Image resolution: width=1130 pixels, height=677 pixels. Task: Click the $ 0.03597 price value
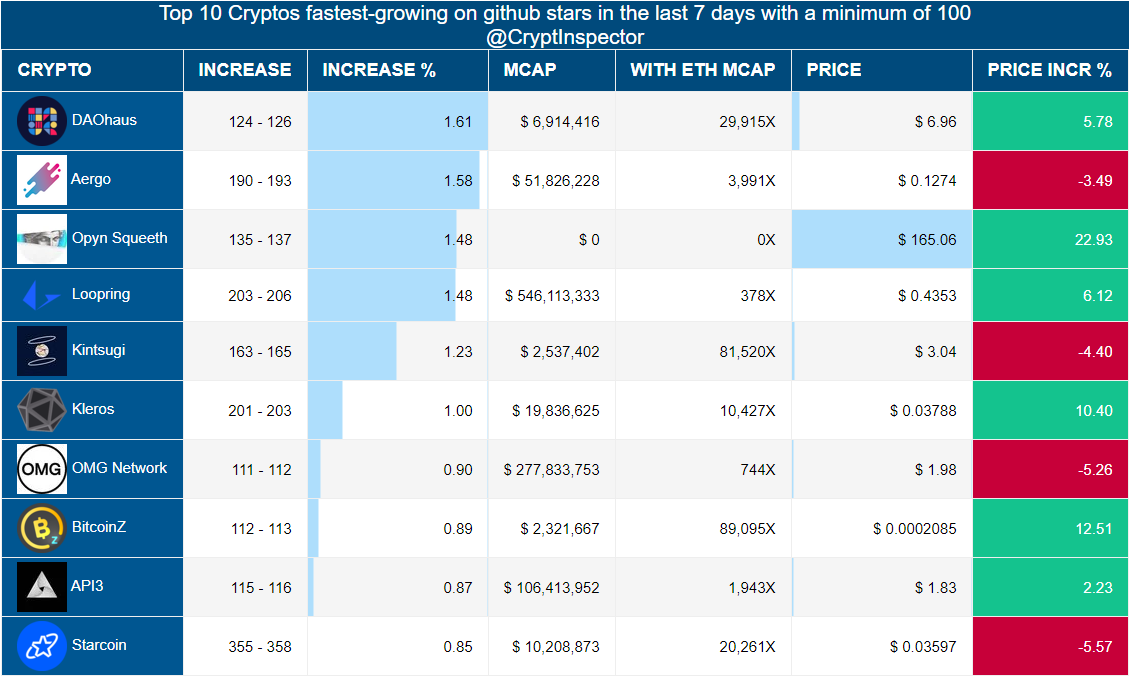tap(923, 647)
